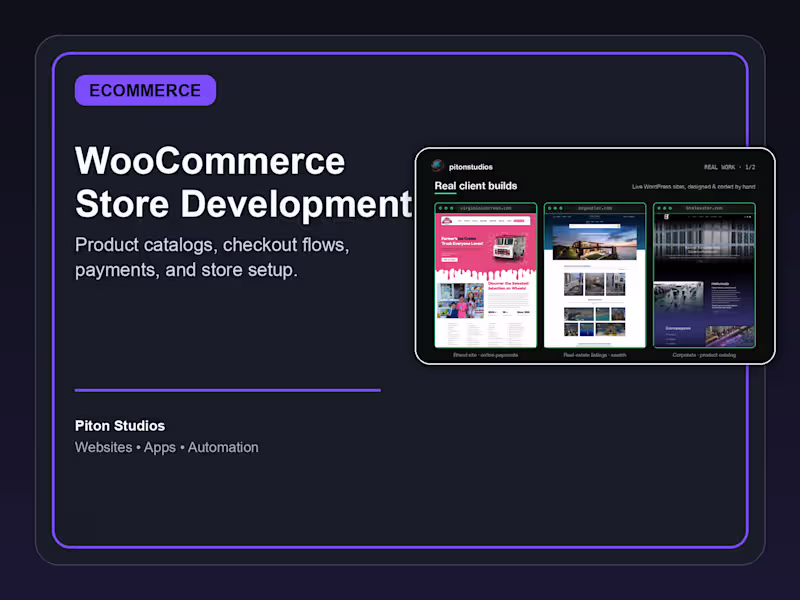Click the Piton Studios name text
Image resolution: width=800 pixels, height=600 pixels.
(x=120, y=426)
